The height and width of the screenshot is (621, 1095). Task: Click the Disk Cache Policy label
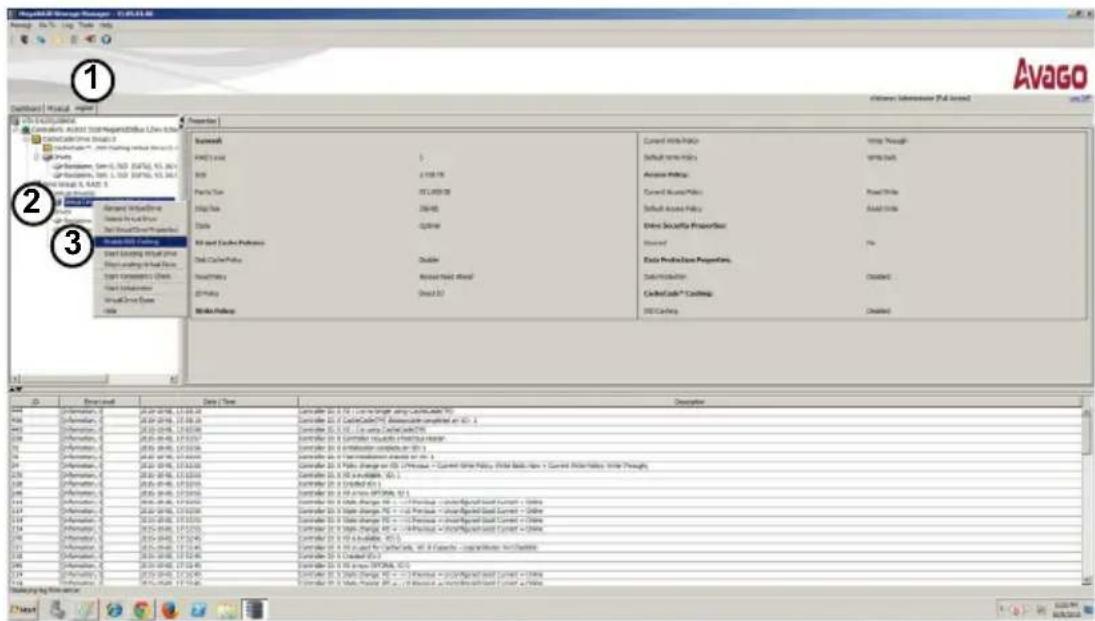coord(219,260)
